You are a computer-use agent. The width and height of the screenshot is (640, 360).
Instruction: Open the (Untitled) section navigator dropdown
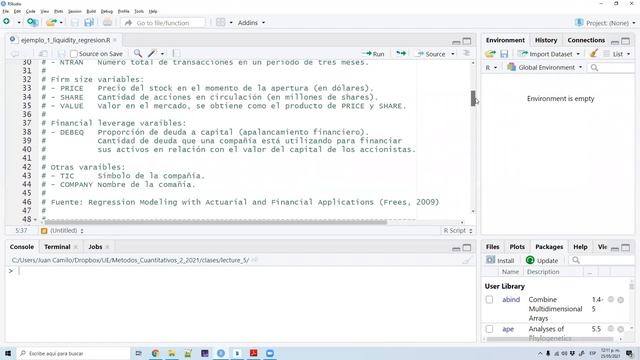[62, 231]
